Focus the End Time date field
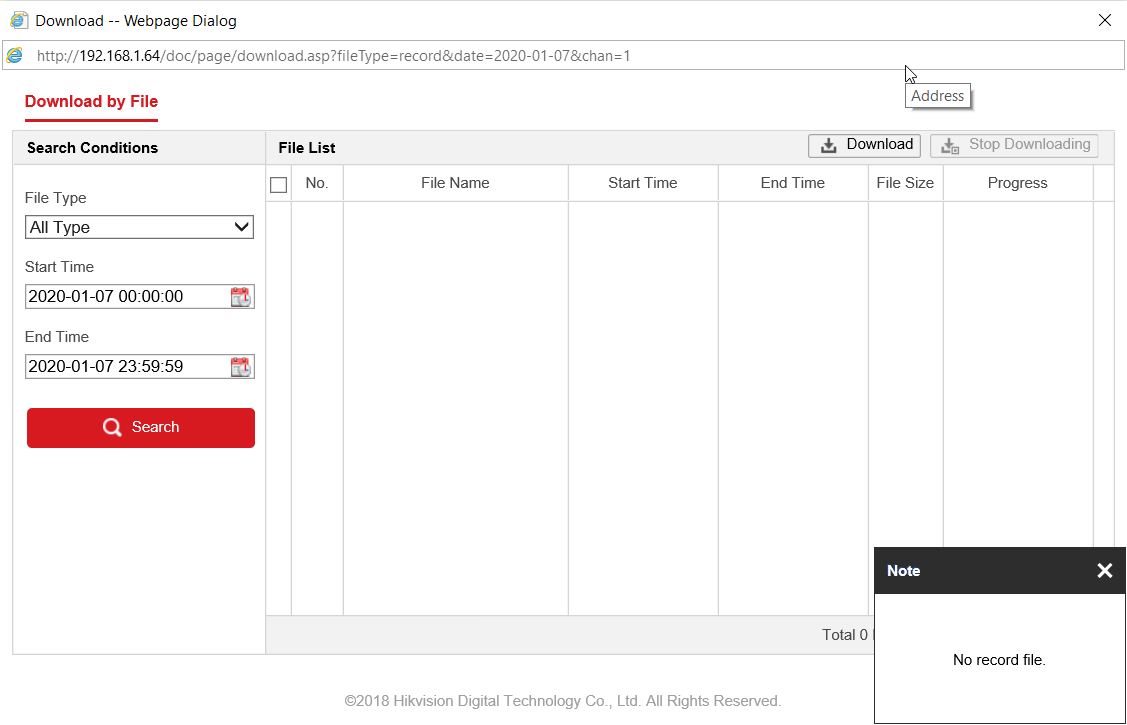This screenshot has width=1127, height=725. [x=125, y=367]
